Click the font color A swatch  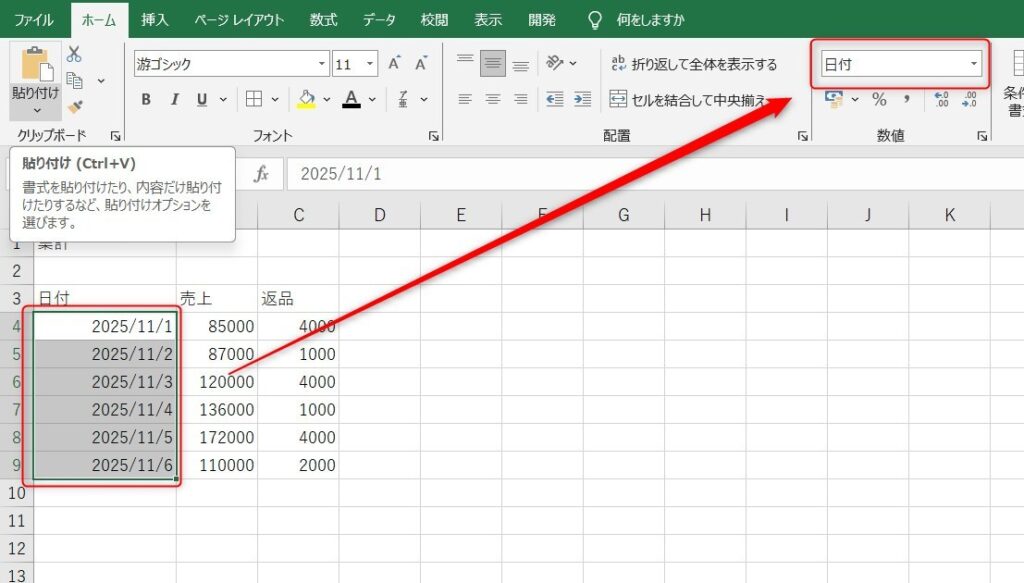click(352, 99)
